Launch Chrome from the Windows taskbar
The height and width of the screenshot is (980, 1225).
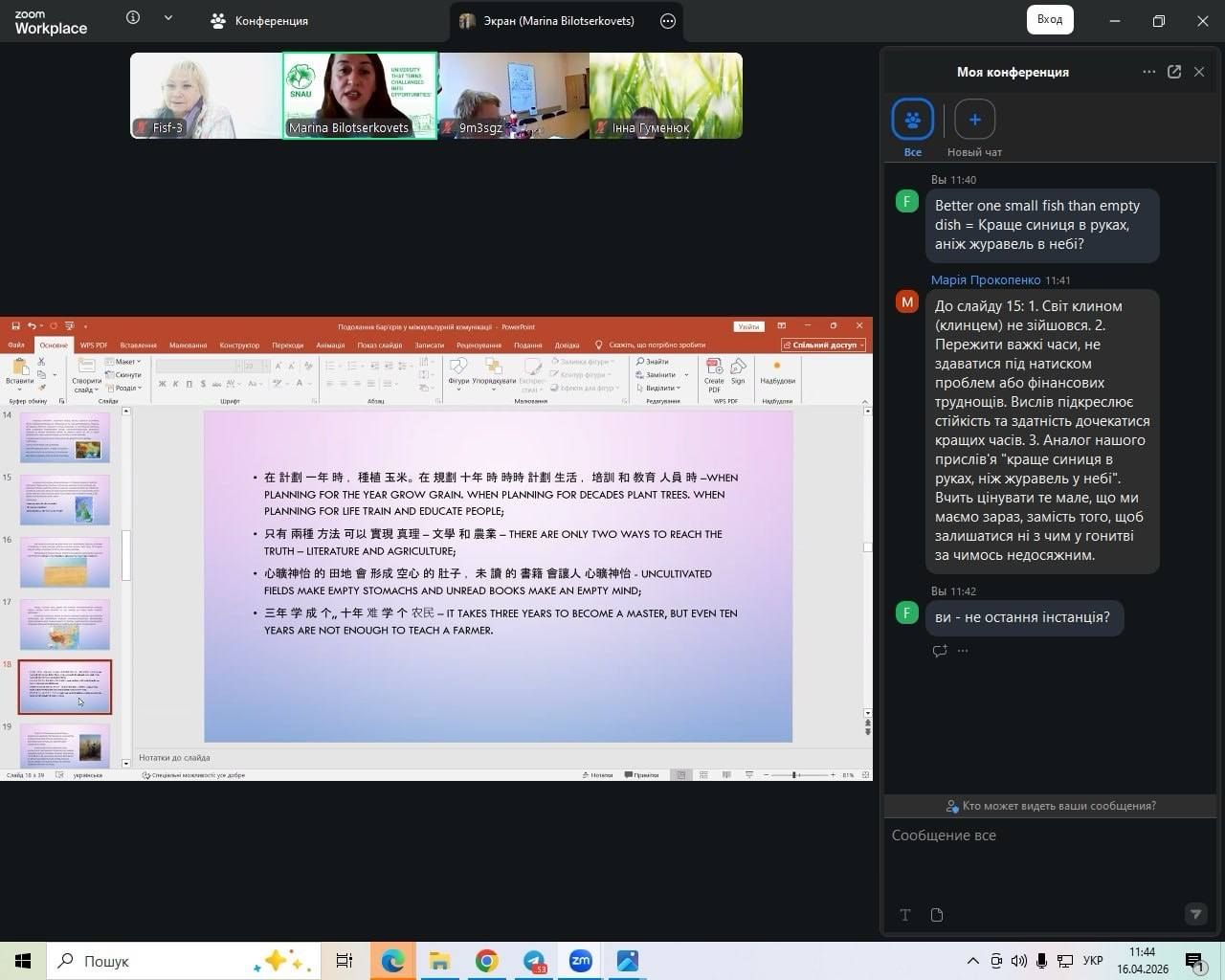[x=487, y=961]
